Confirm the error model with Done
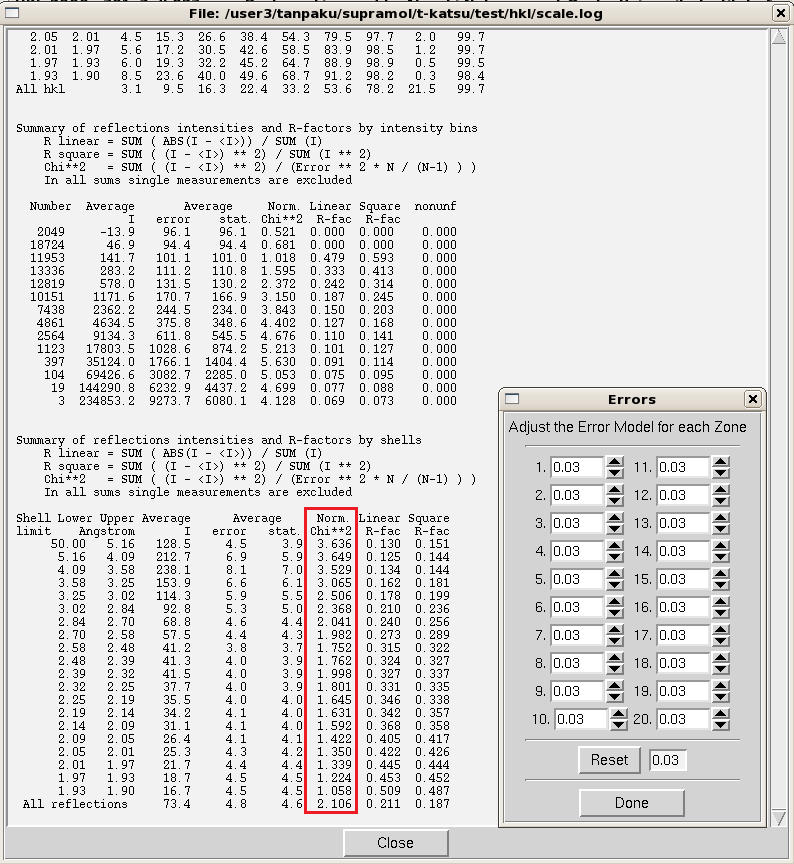Image resolution: width=794 pixels, height=864 pixels. (631, 803)
